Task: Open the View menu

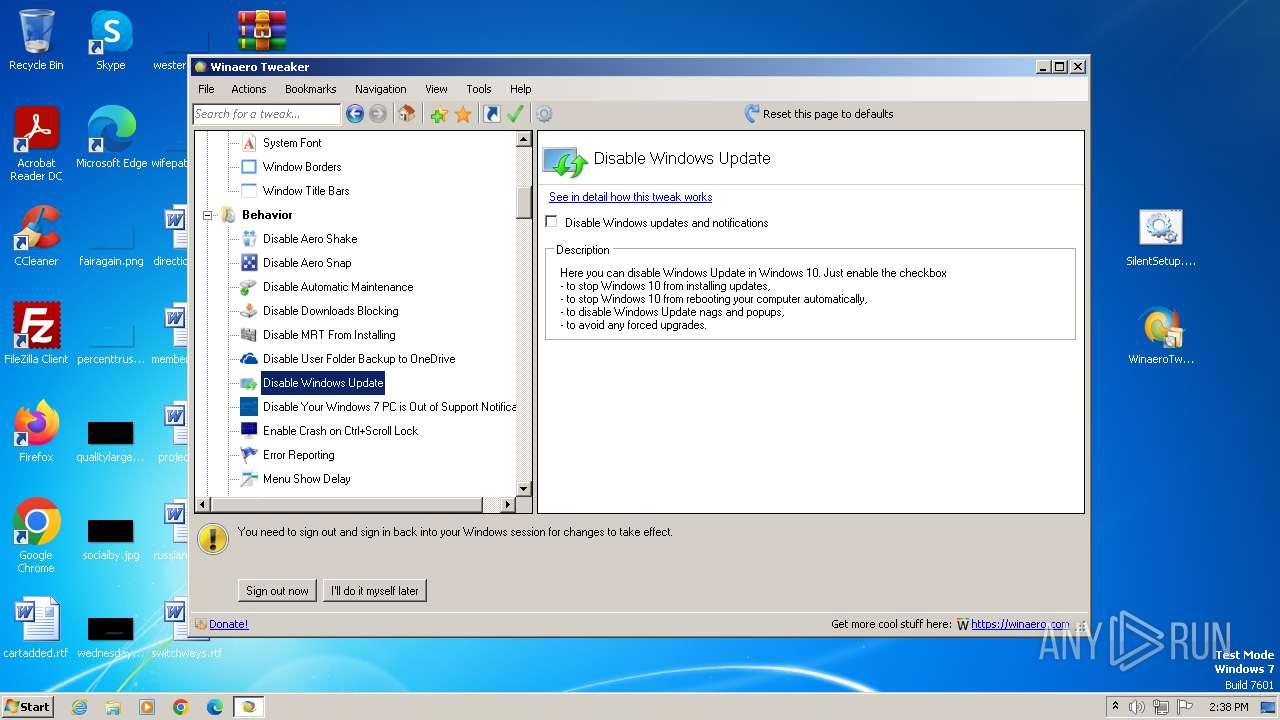Action: point(436,89)
